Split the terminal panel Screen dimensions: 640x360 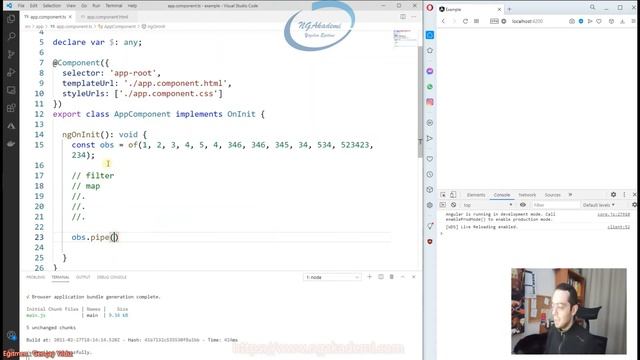click(380, 277)
